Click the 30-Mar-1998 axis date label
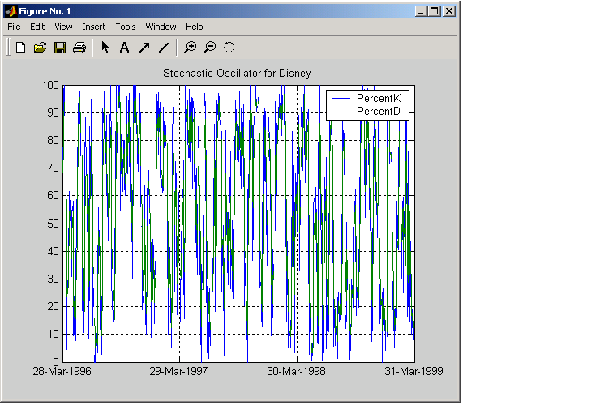This screenshot has width=600, height=407. point(297,371)
